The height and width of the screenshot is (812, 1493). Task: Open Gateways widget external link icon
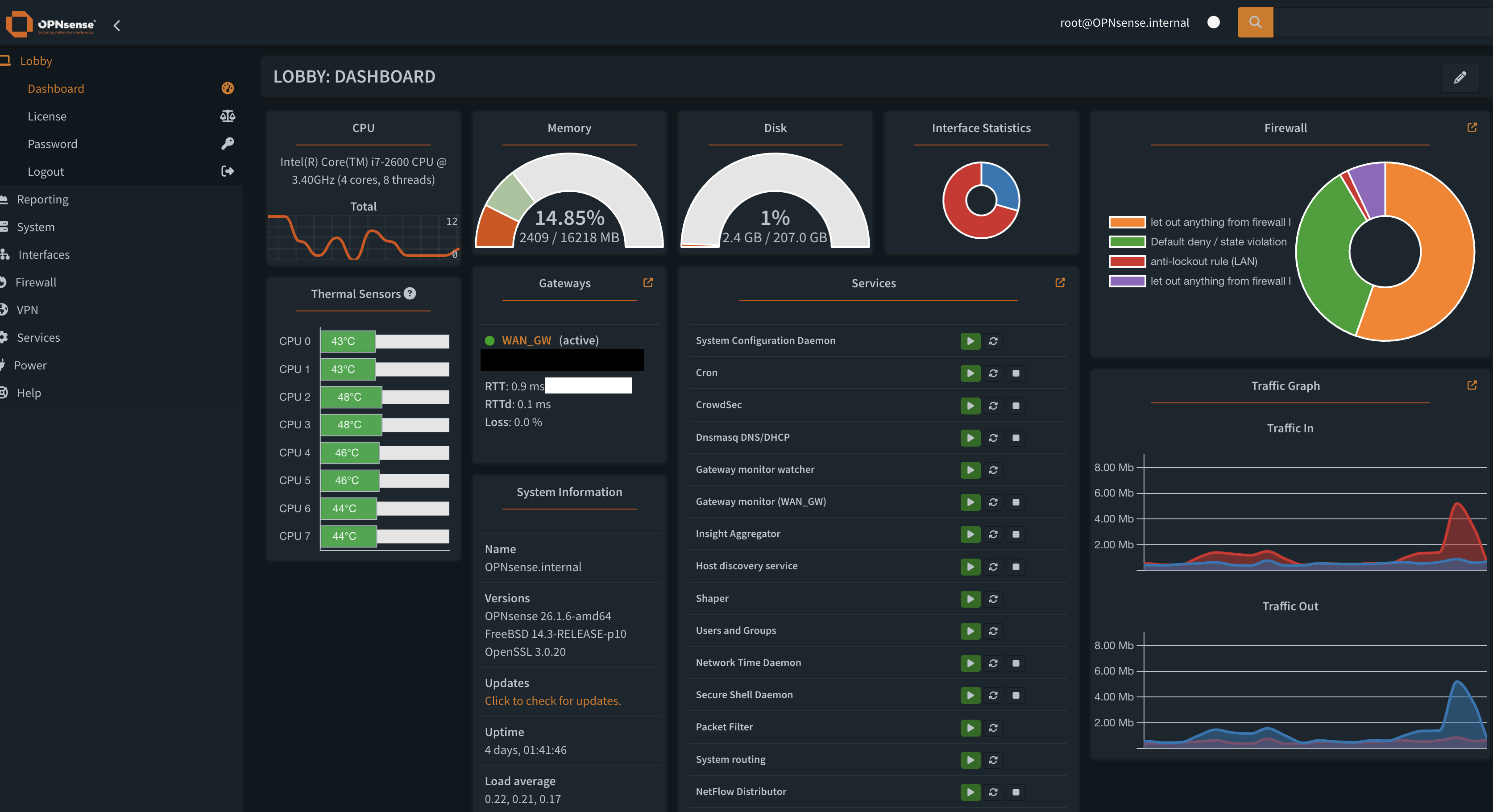(648, 283)
